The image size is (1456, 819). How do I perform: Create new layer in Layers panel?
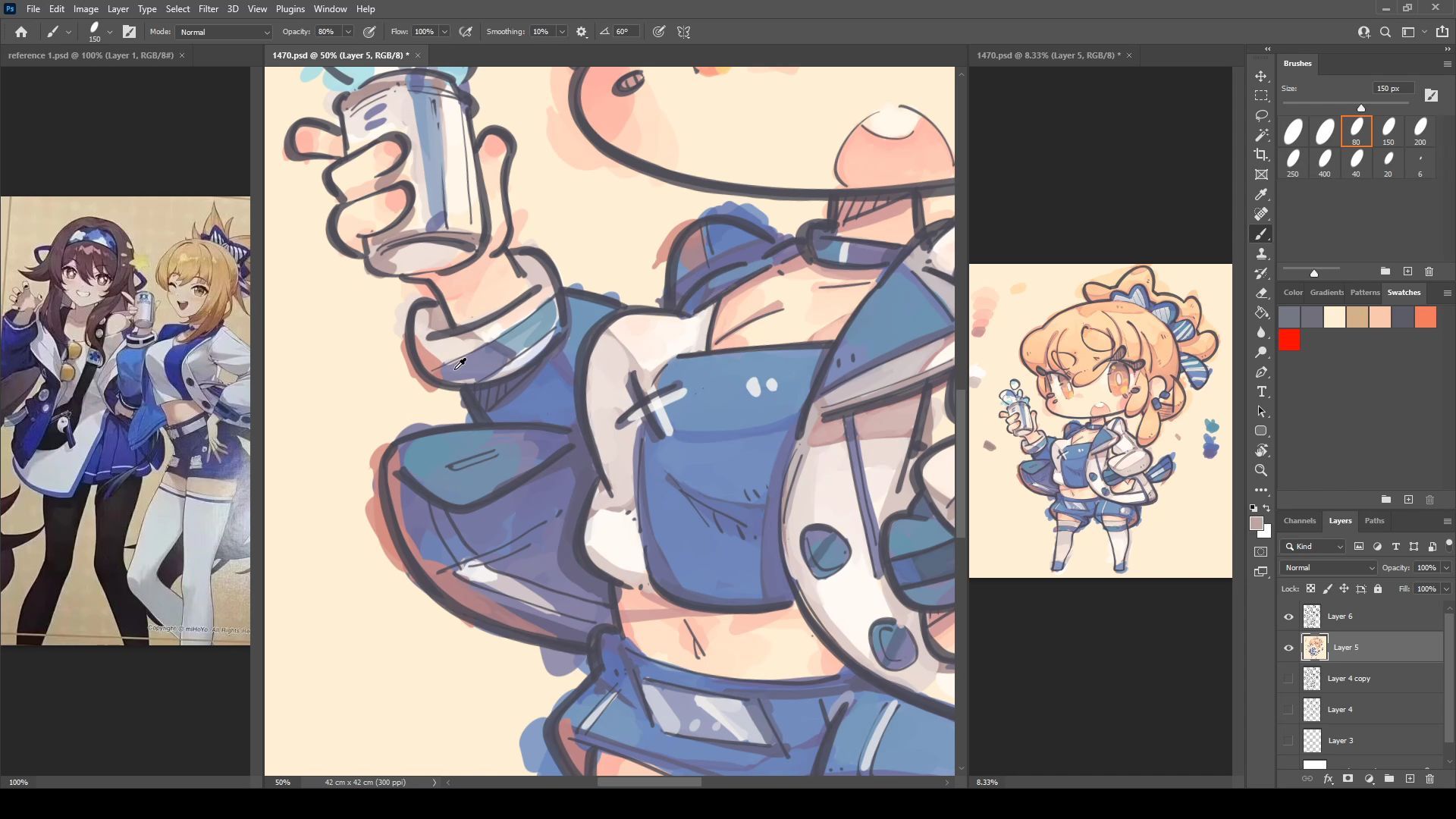(1410, 779)
